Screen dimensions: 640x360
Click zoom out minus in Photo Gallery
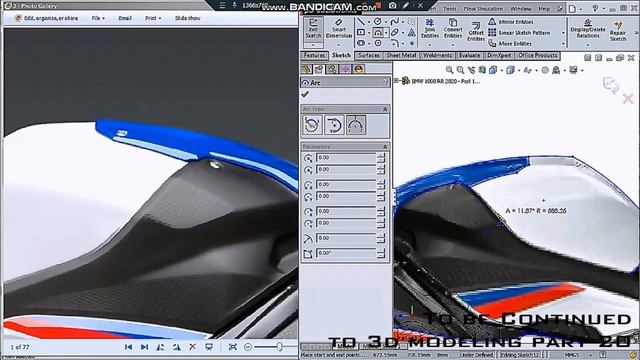(248, 347)
